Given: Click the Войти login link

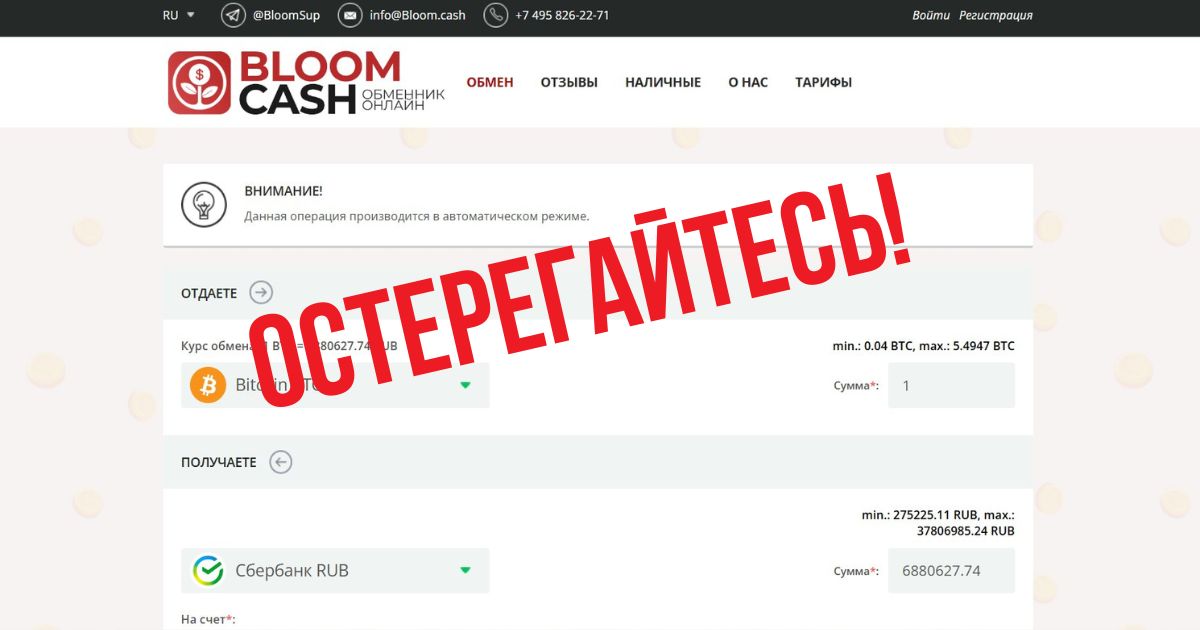Looking at the screenshot, I should (931, 15).
